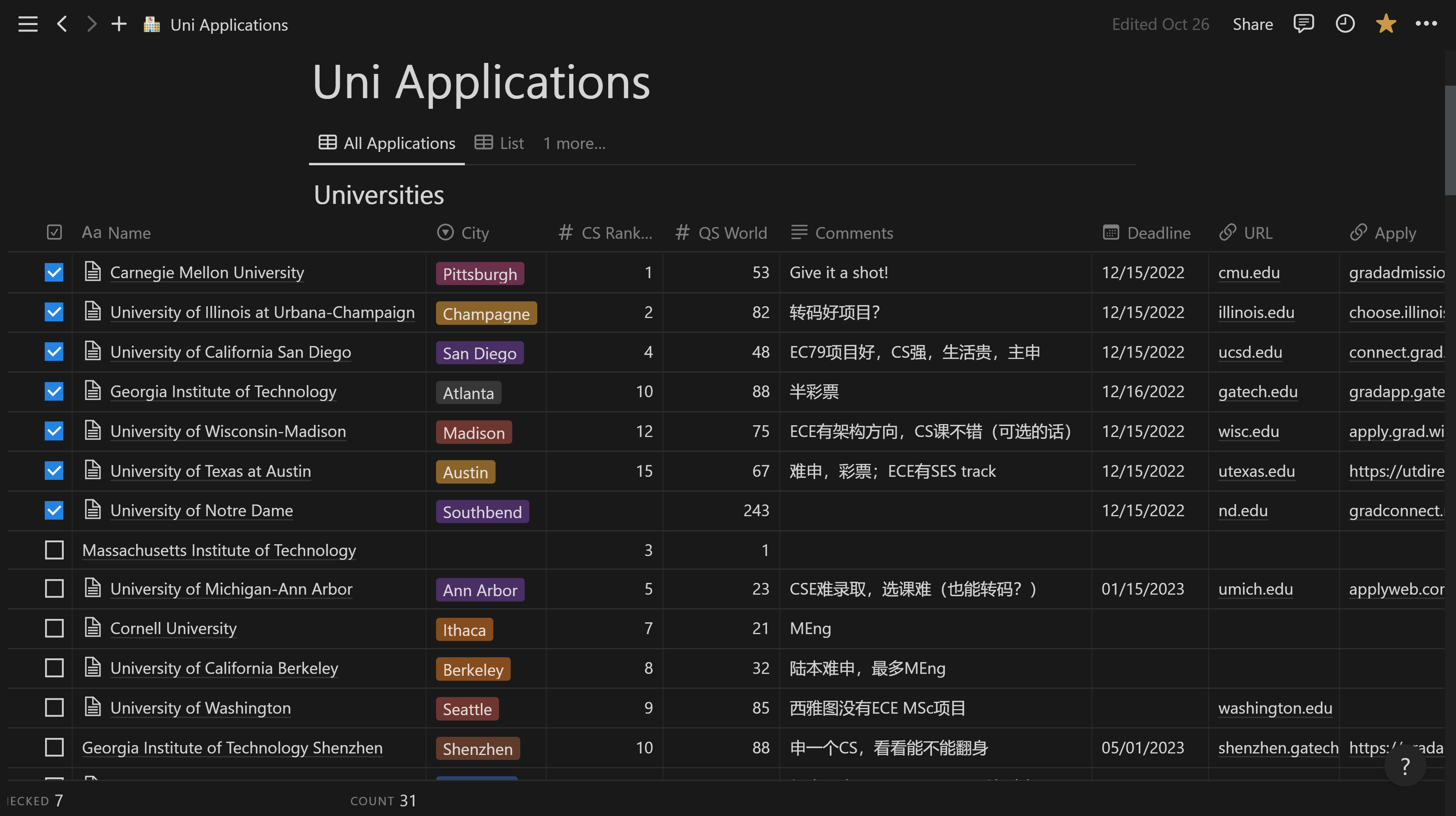Click the plus new page icon
Screen dimensions: 1456x816
119,24
